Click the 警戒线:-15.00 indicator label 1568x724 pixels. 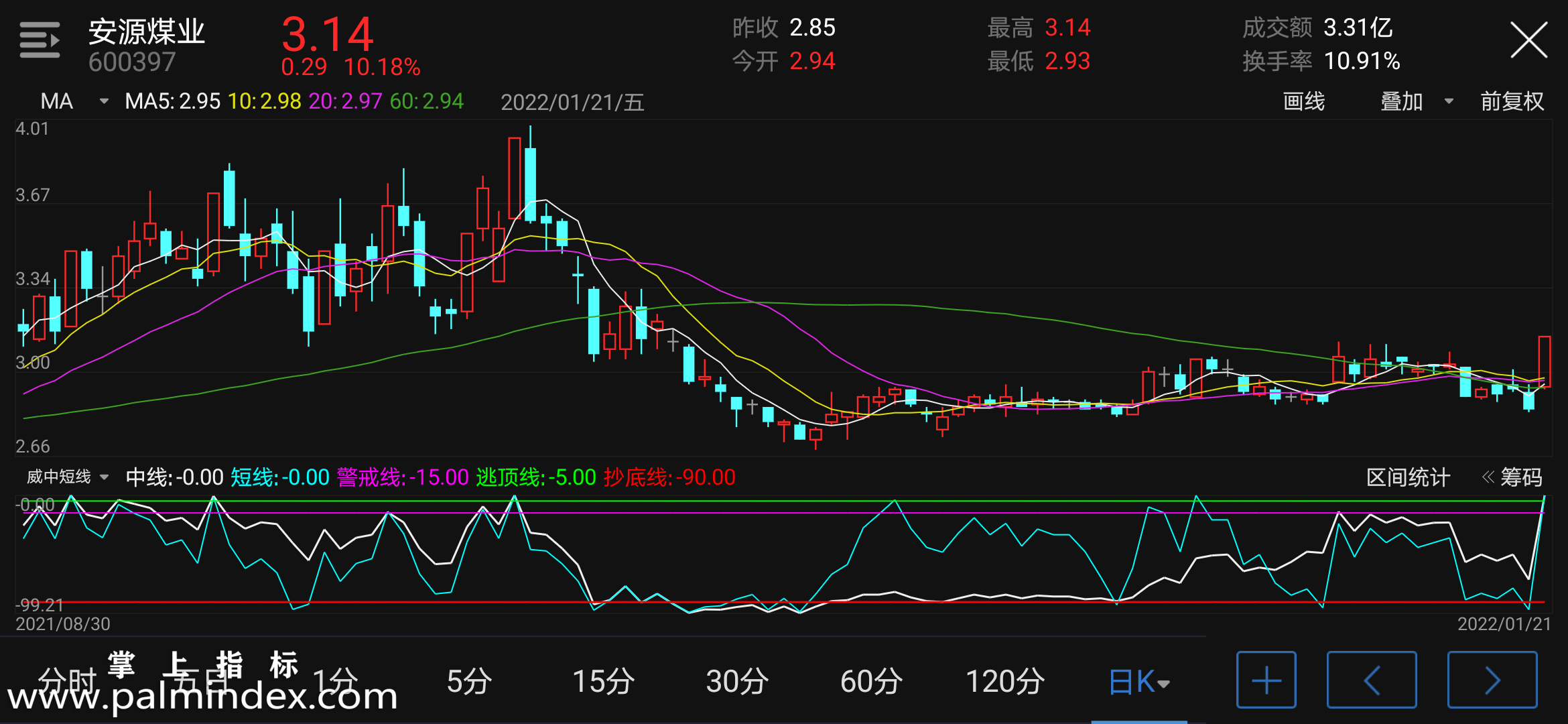(x=403, y=477)
